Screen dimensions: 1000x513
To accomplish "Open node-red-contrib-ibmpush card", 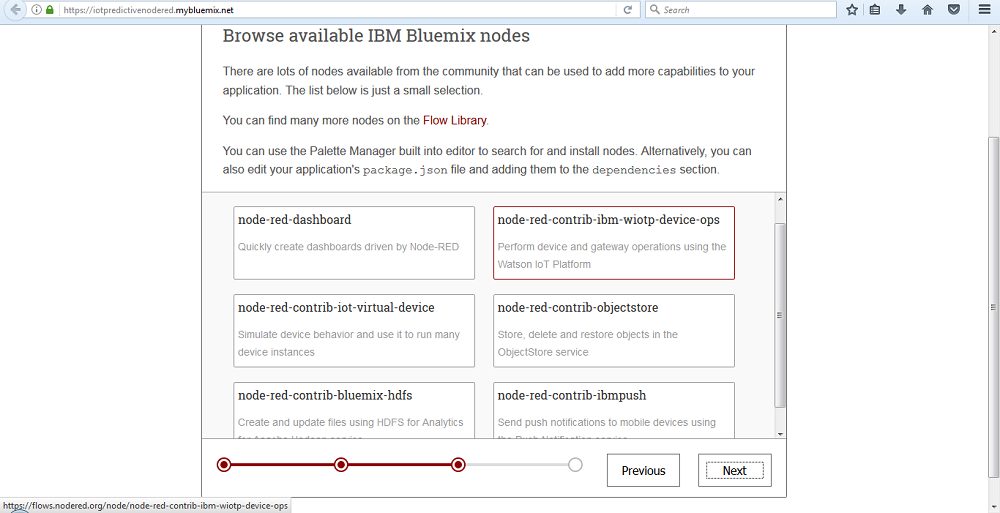I will [x=614, y=410].
